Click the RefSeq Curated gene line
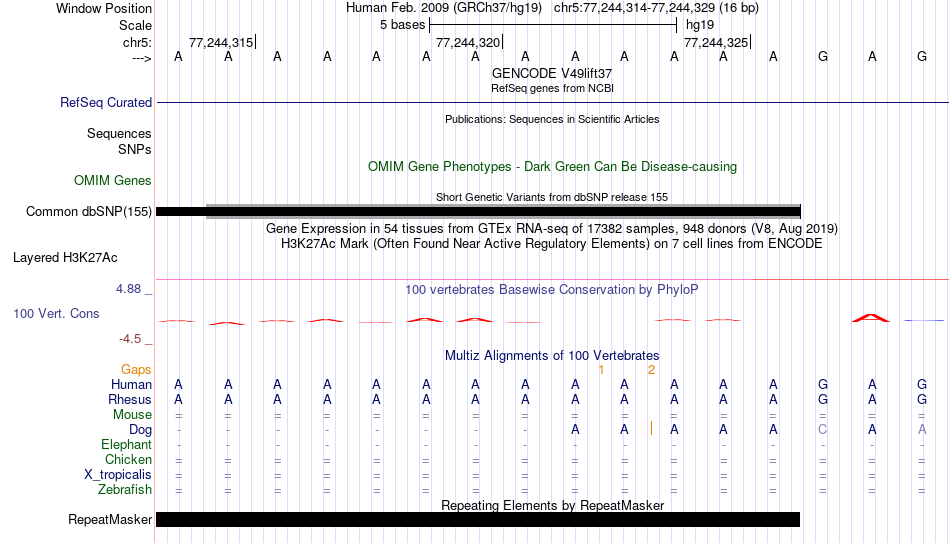Viewport: 950px width, 543px height. point(553,102)
